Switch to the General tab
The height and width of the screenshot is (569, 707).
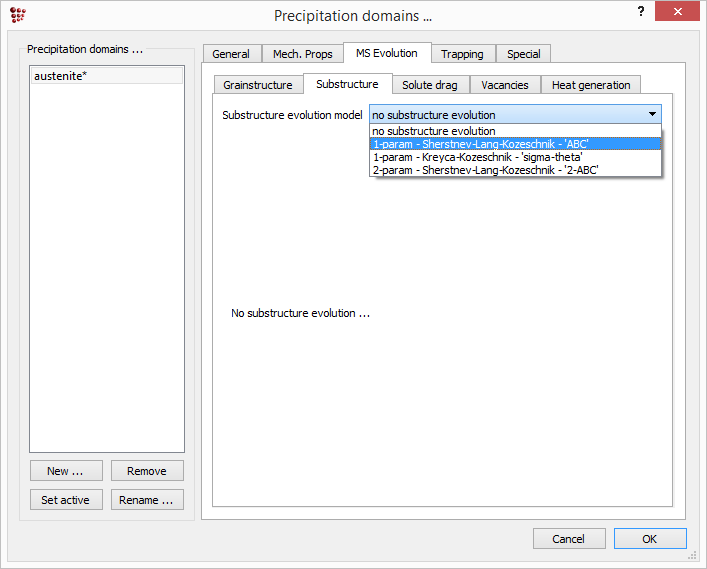pyautogui.click(x=231, y=54)
